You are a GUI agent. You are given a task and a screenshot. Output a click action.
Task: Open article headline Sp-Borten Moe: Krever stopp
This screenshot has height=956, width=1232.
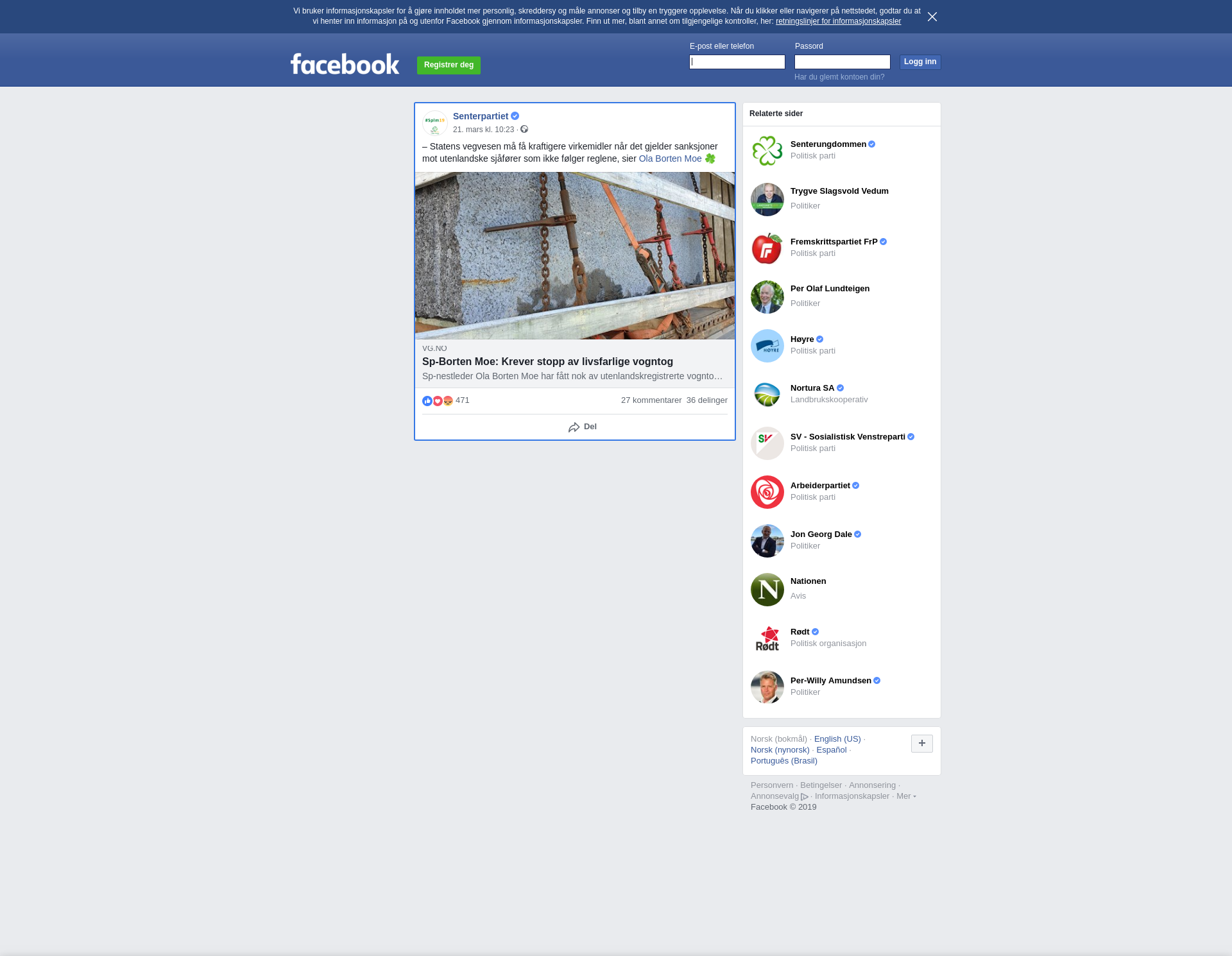click(x=547, y=362)
